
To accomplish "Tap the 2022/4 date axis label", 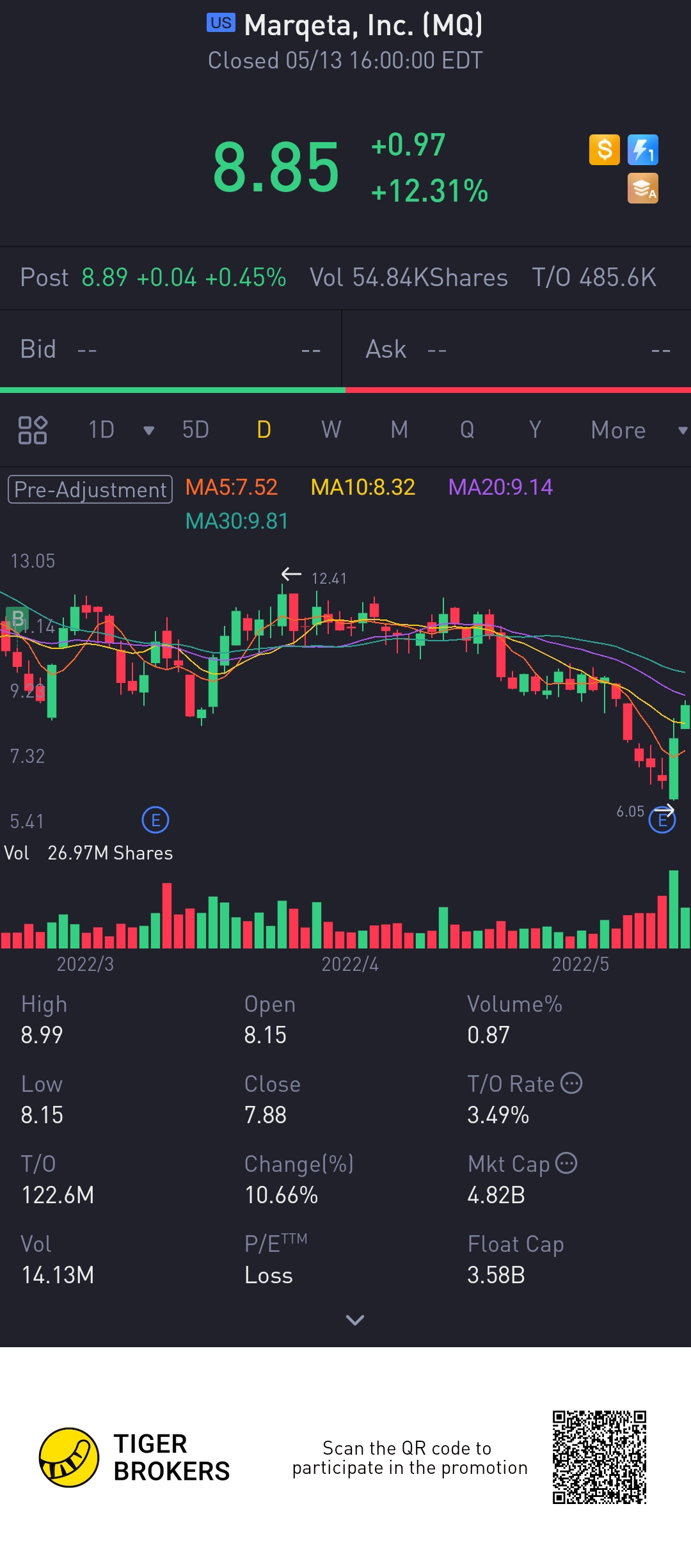I will 350,964.
